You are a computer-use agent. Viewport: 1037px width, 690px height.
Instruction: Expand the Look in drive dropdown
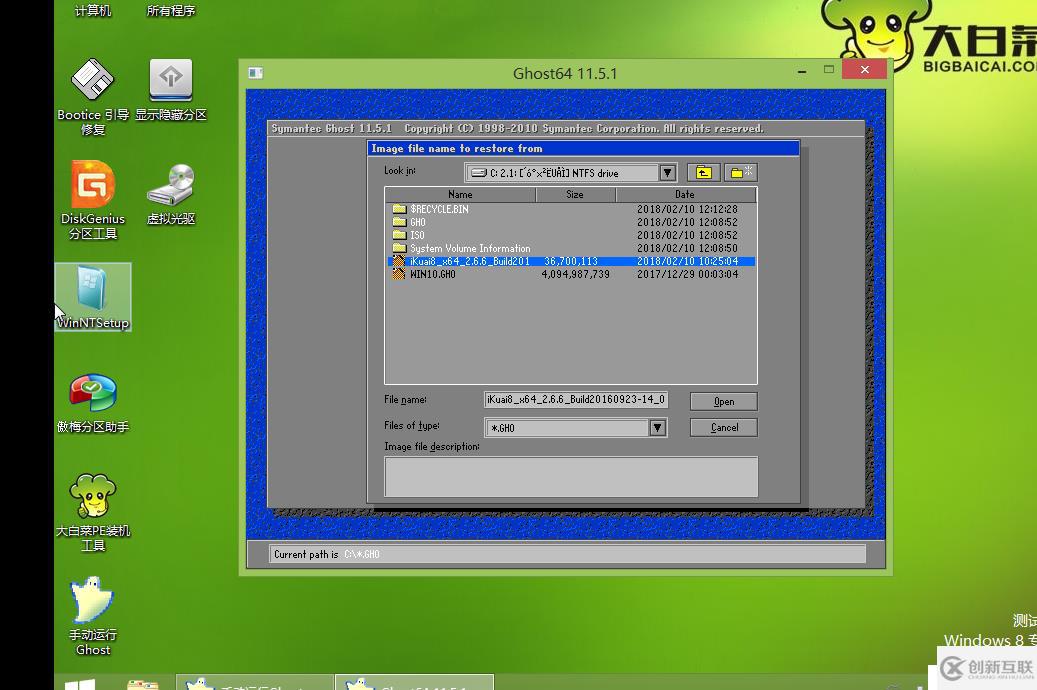click(x=667, y=173)
